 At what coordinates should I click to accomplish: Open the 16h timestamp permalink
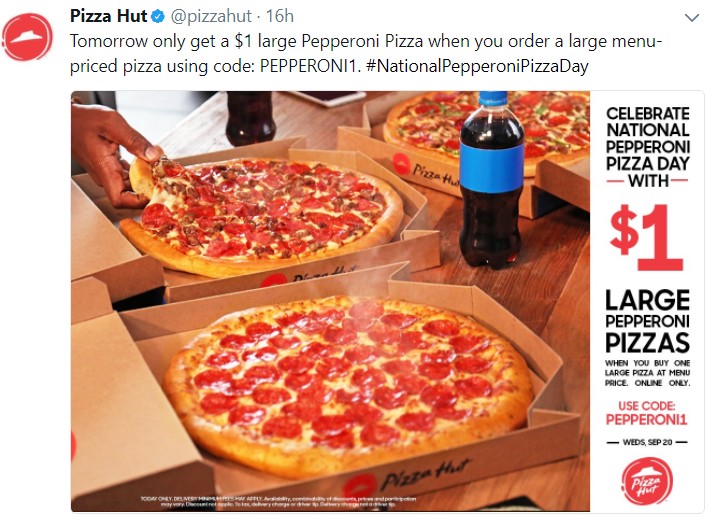click(x=280, y=16)
